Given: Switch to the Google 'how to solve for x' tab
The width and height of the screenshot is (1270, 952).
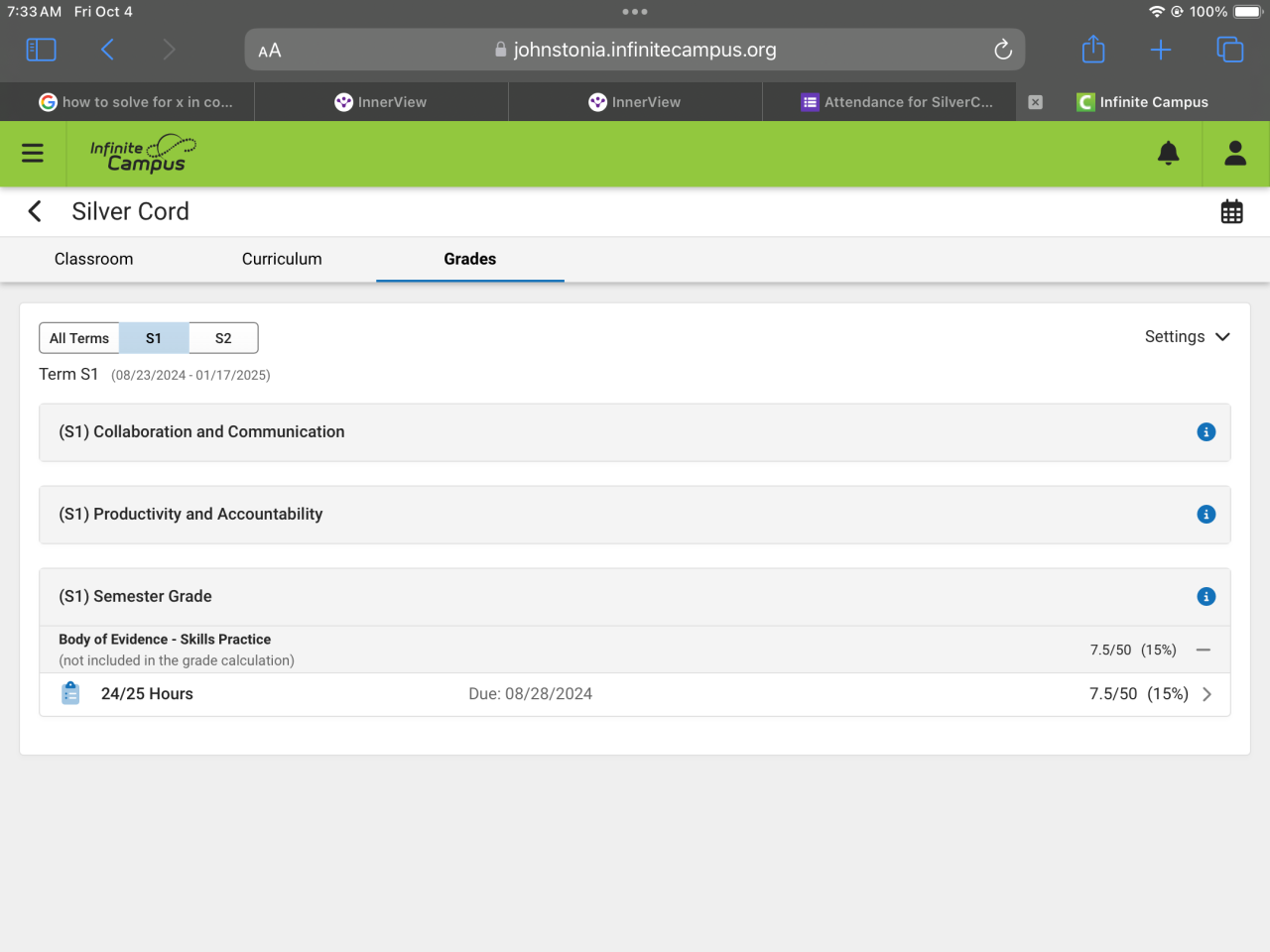Looking at the screenshot, I should tap(127, 102).
